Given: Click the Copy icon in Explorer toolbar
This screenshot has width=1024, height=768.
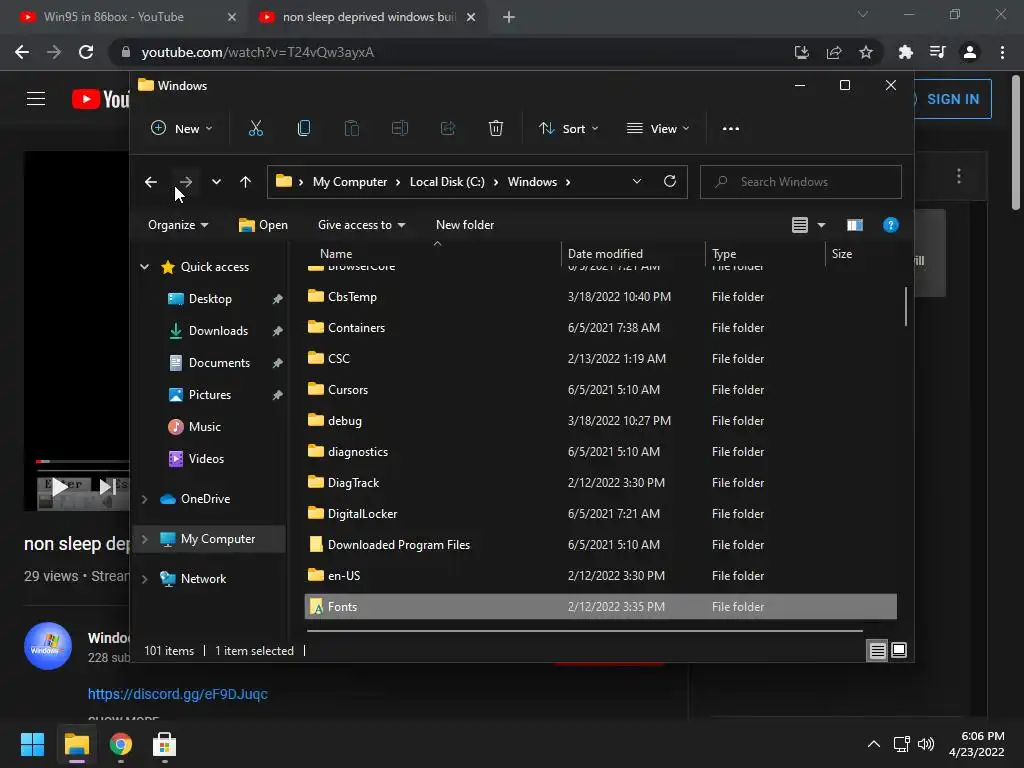Looking at the screenshot, I should click(304, 129).
